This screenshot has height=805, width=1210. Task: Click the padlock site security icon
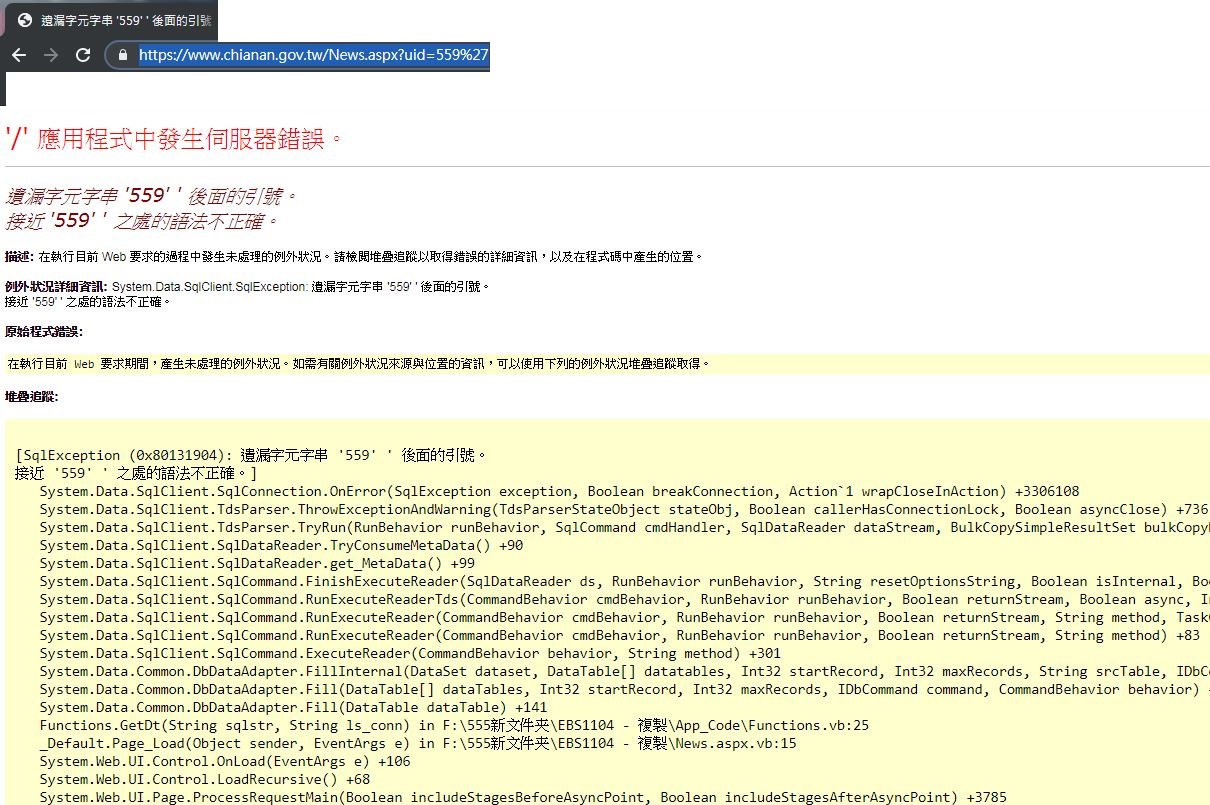coord(123,55)
